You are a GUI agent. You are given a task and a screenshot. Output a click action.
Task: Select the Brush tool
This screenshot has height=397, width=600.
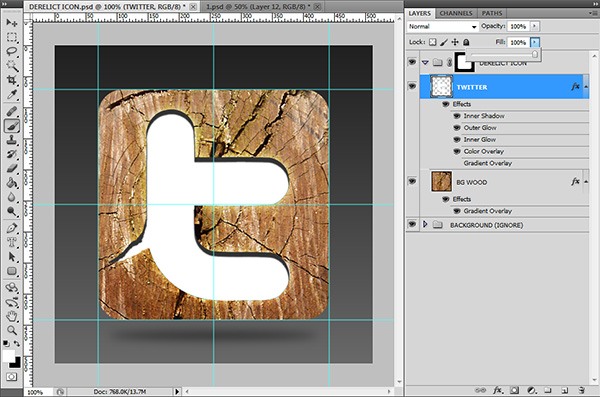click(x=11, y=126)
